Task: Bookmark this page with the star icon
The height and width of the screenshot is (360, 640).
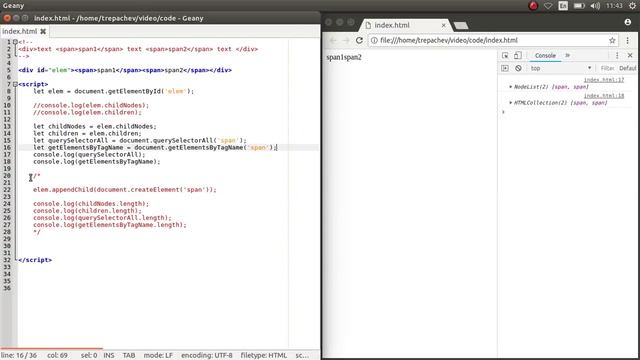Action: click(x=612, y=40)
